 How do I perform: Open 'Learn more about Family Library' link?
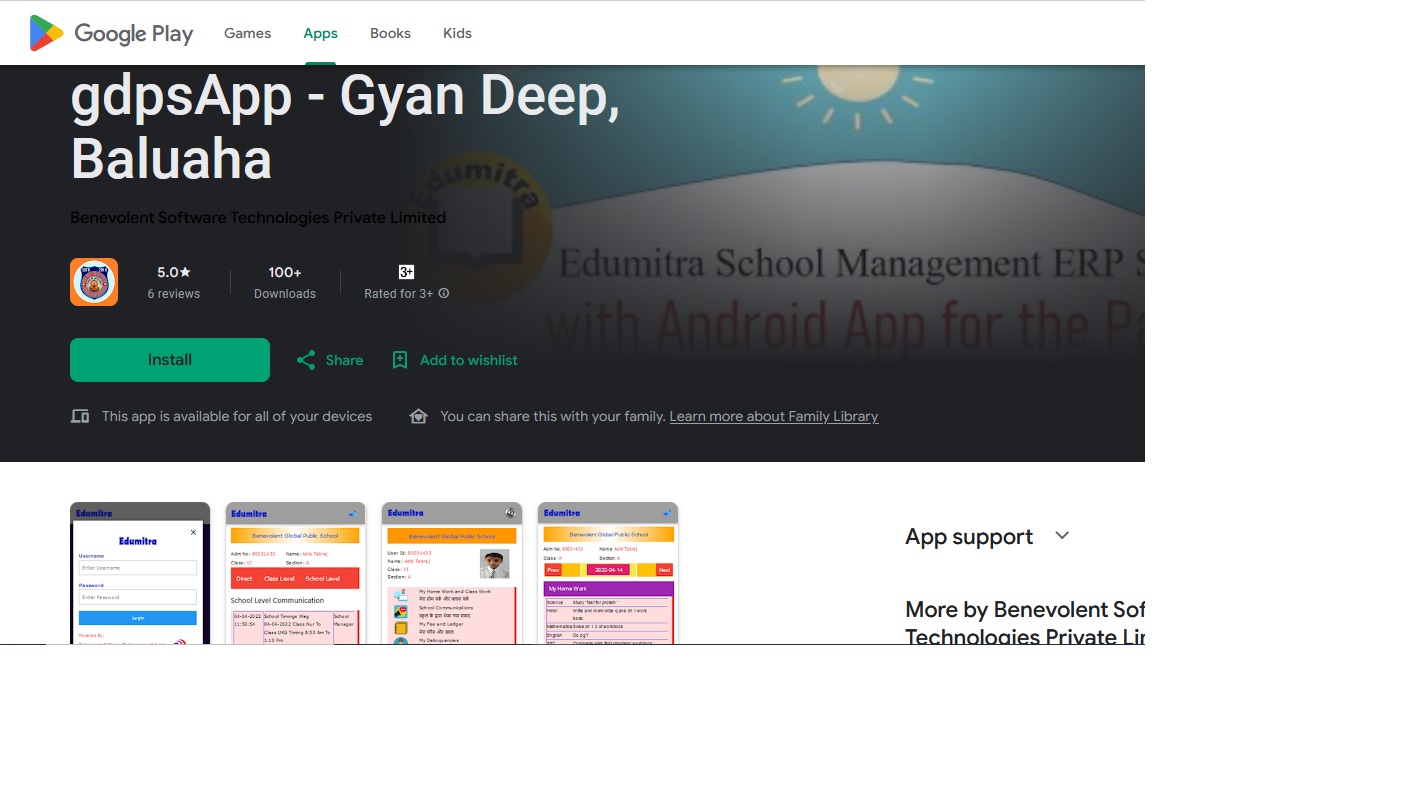click(x=773, y=416)
